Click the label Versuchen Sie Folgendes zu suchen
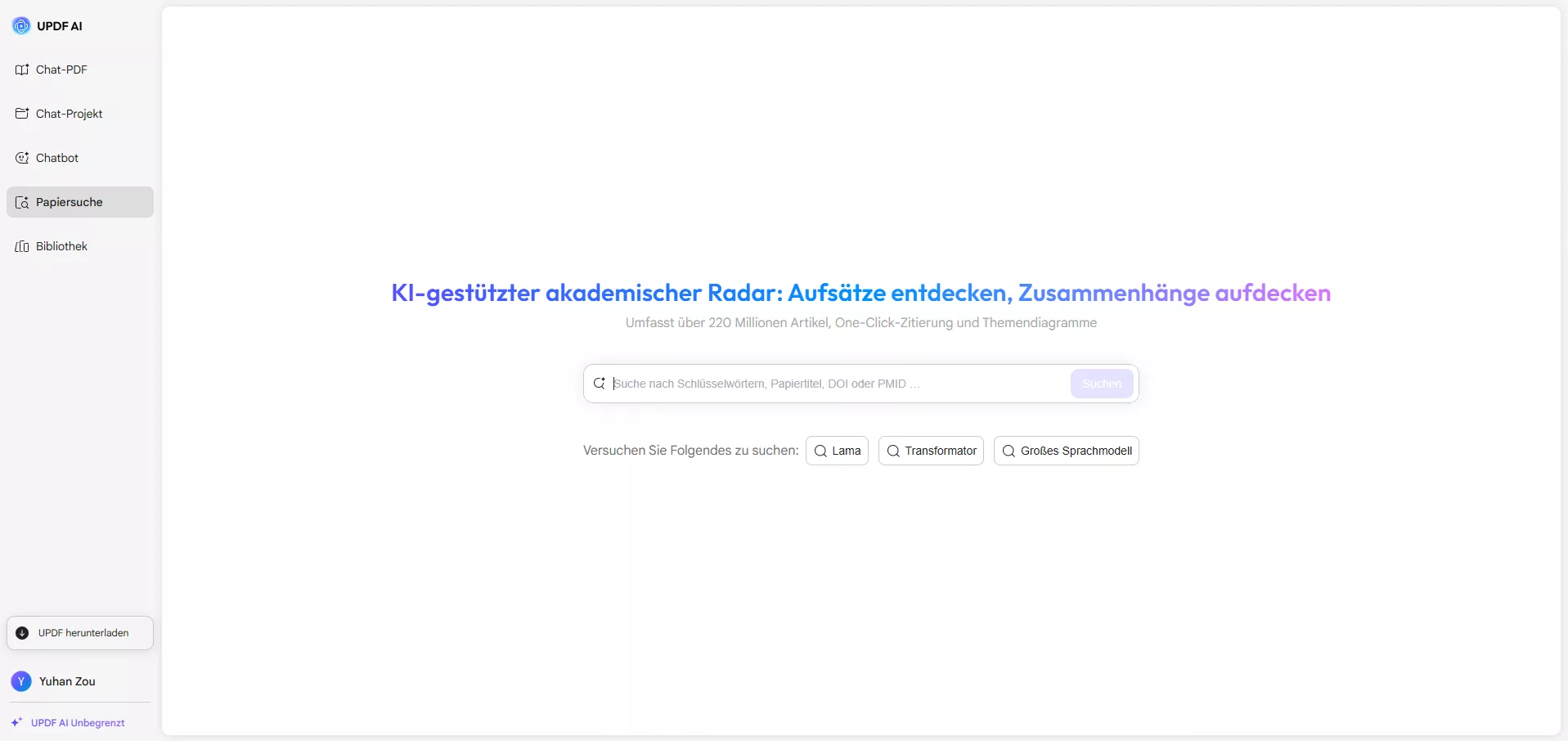 click(691, 451)
